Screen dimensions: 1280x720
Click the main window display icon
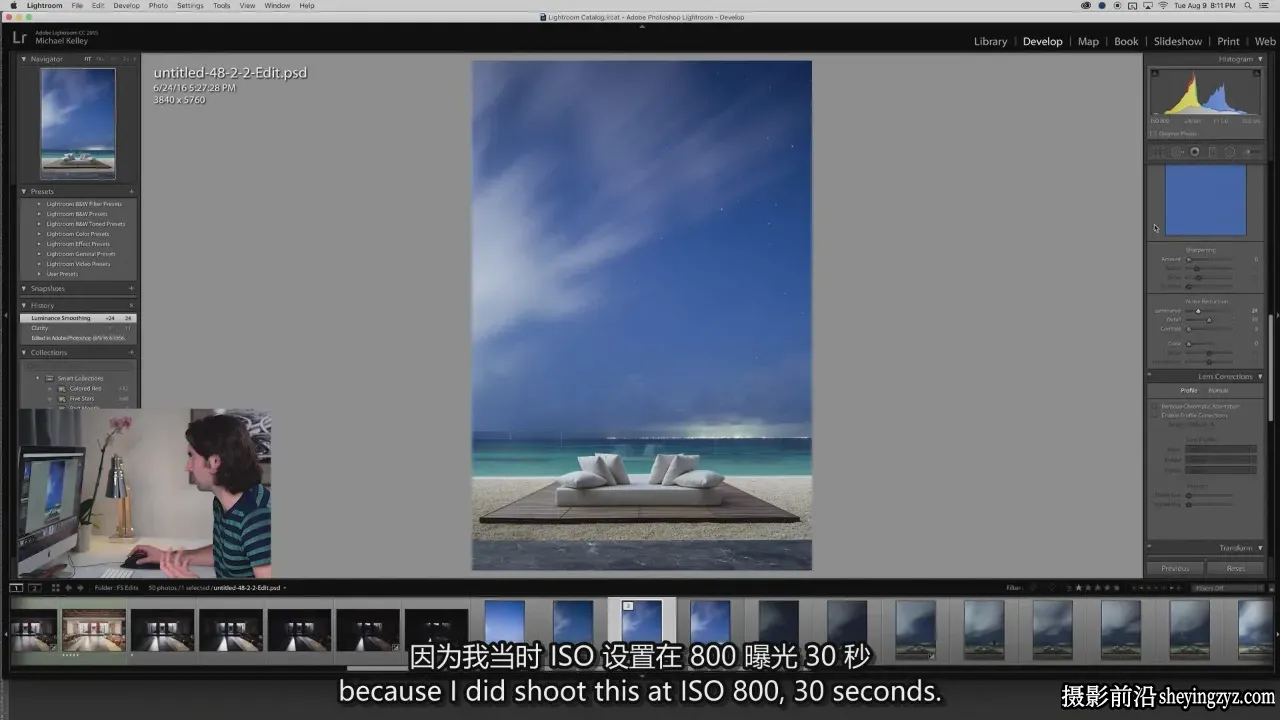16,588
